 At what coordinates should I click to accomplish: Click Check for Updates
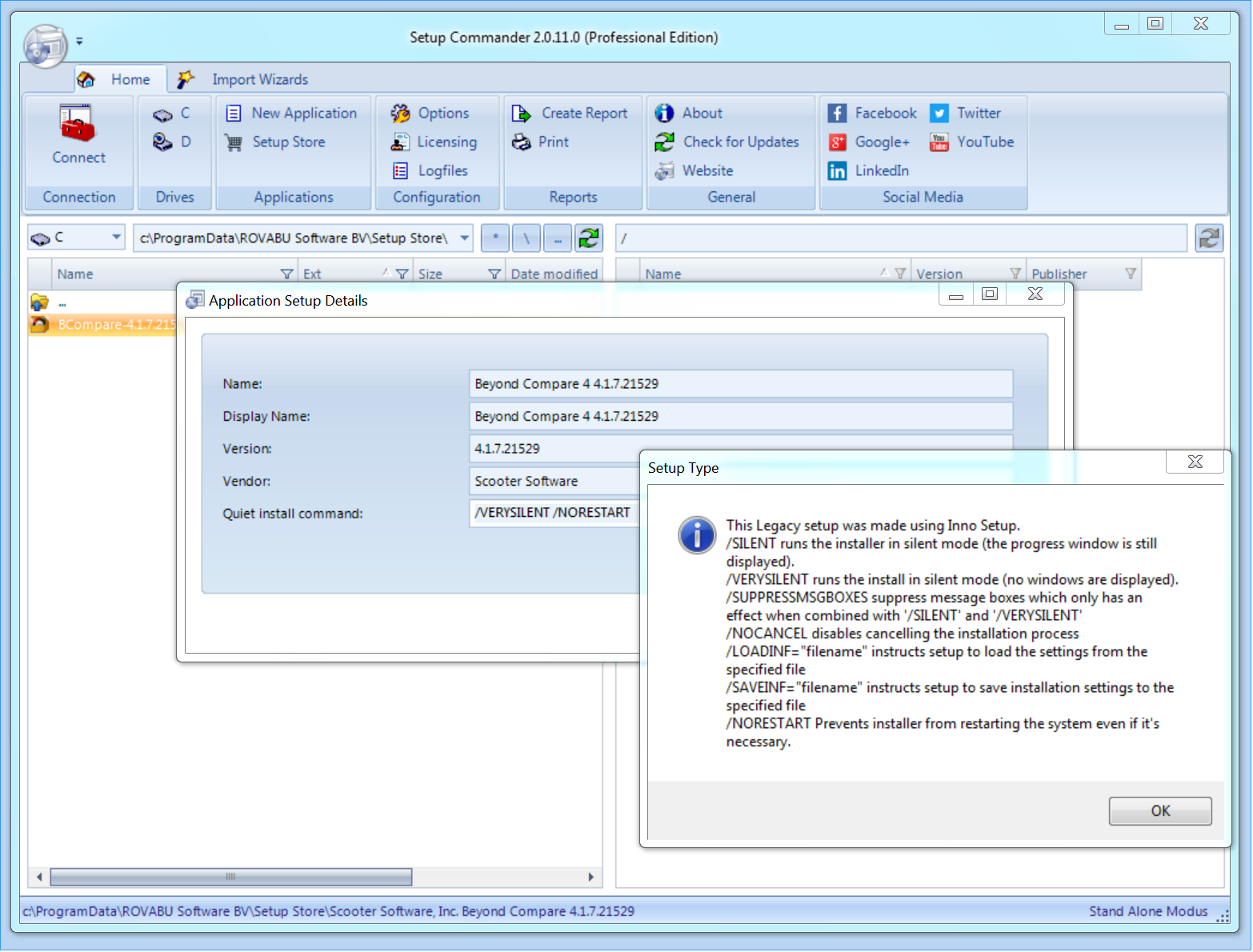pyautogui.click(x=727, y=142)
